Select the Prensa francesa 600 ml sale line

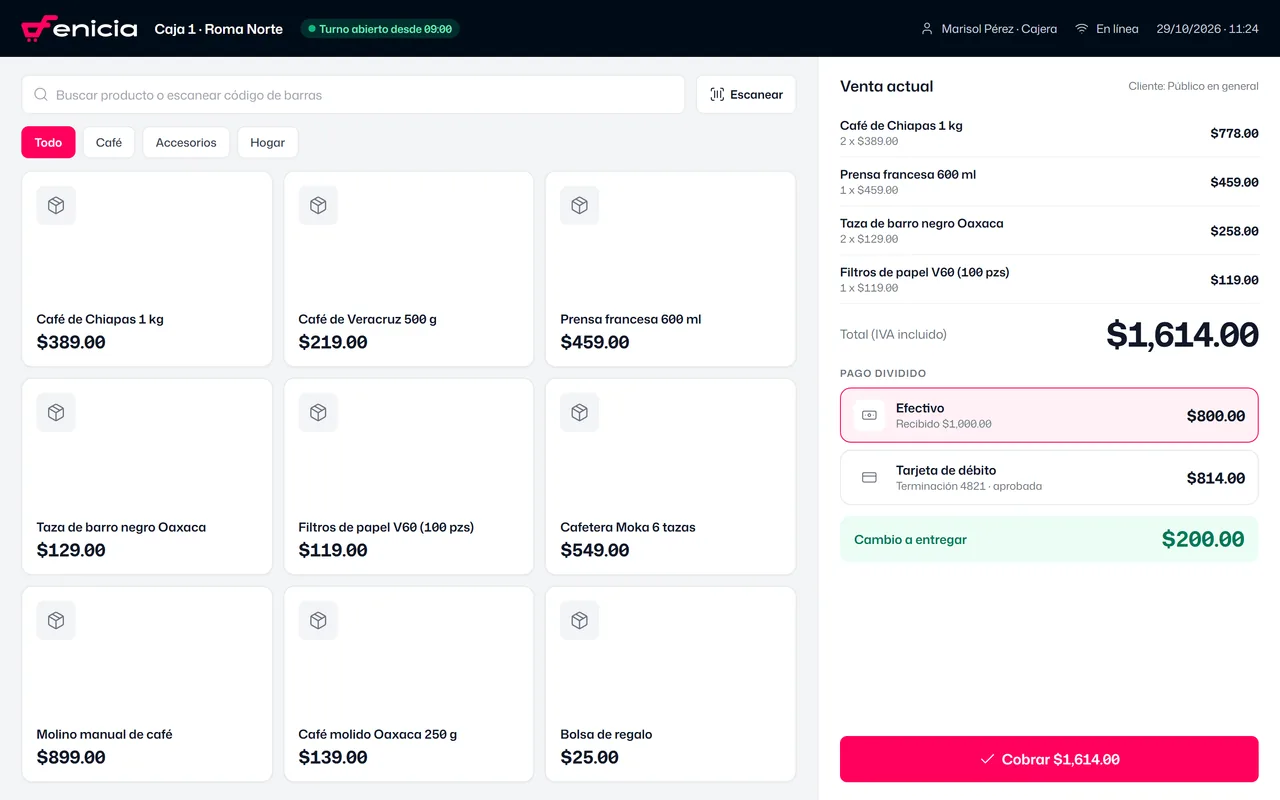1049,182
